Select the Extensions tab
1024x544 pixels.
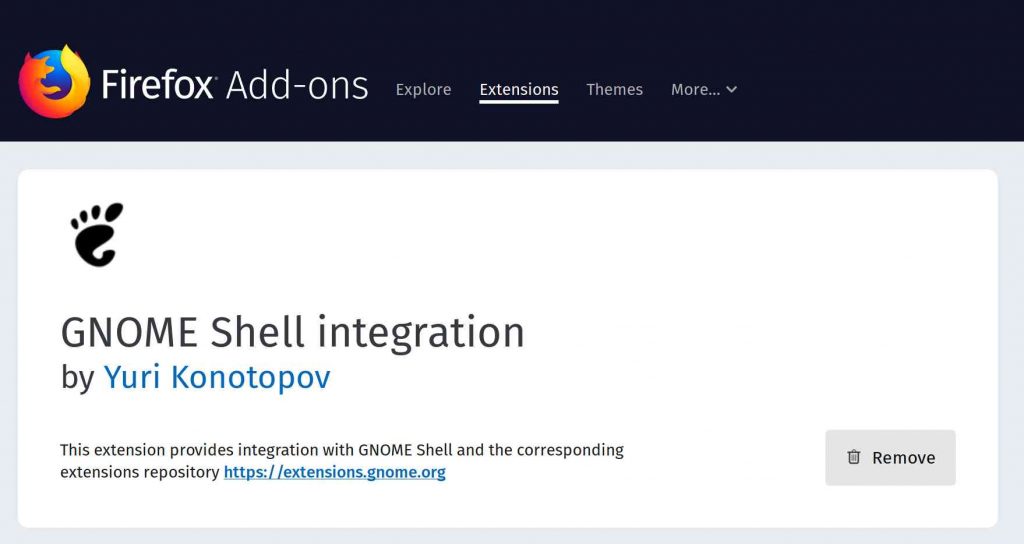point(519,90)
